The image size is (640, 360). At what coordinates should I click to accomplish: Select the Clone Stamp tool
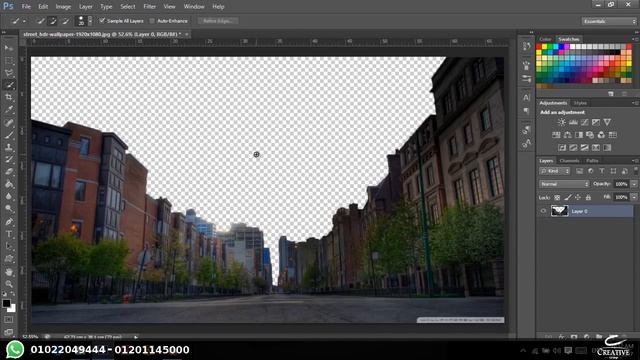coord(9,147)
